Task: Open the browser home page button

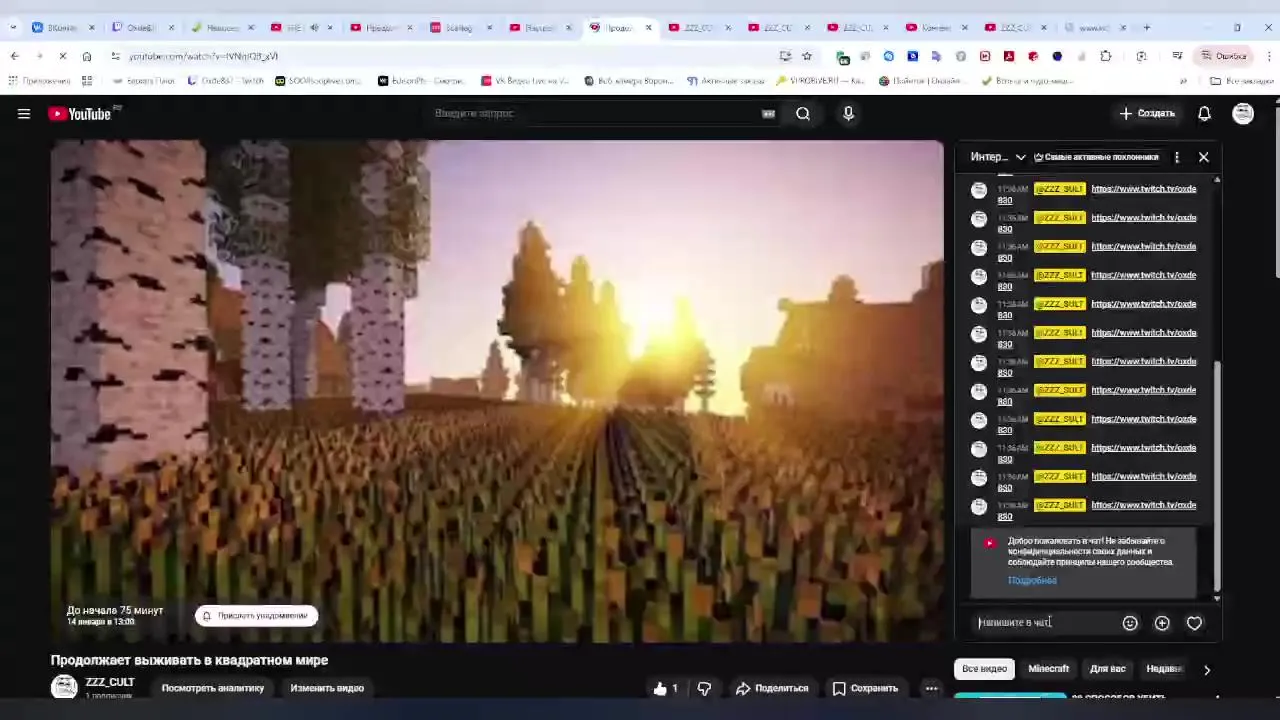Action: coord(86,56)
